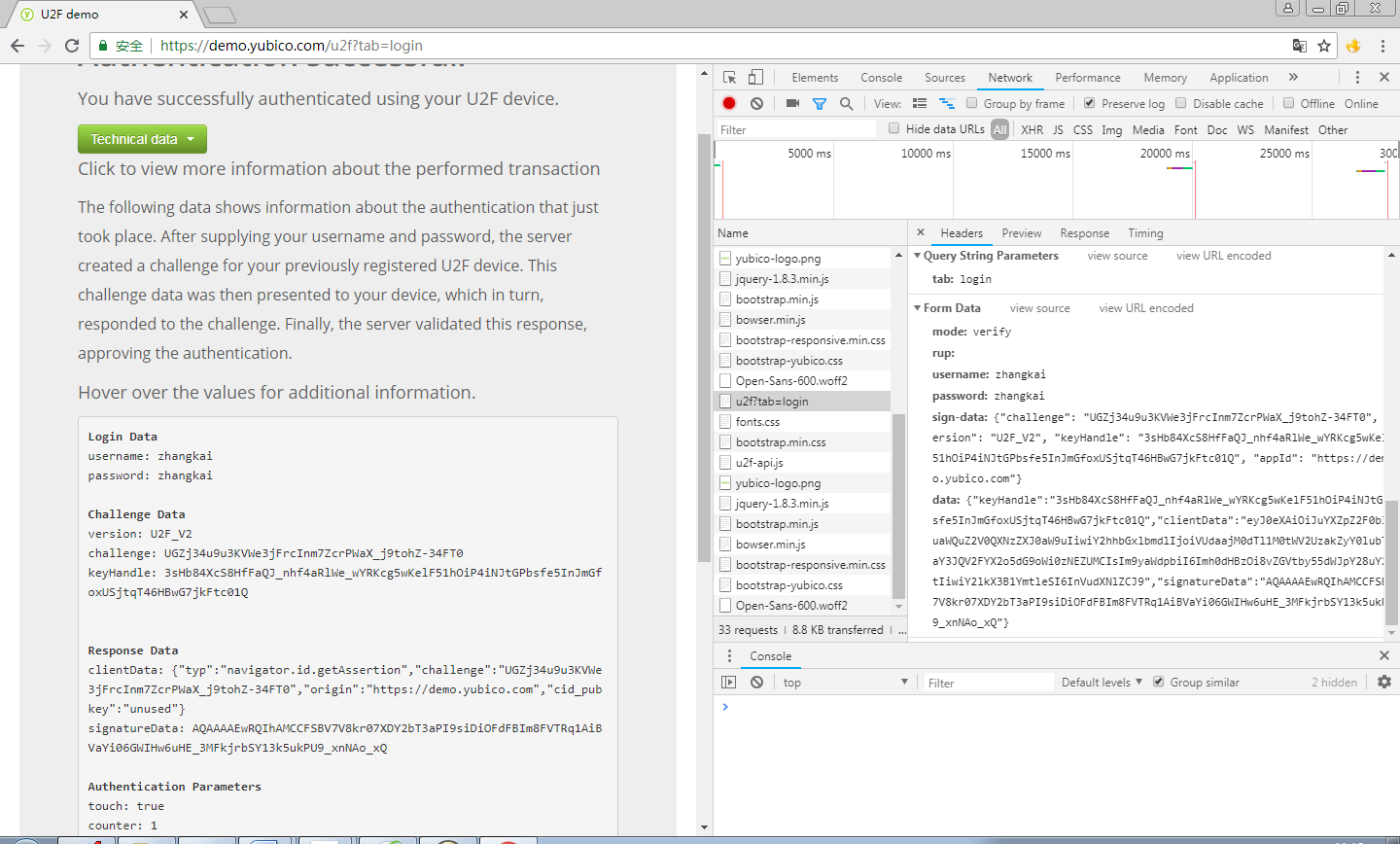Screen dimensions: 1400x844
Task: Open the Default levels dropdown
Action: (x=1102, y=683)
